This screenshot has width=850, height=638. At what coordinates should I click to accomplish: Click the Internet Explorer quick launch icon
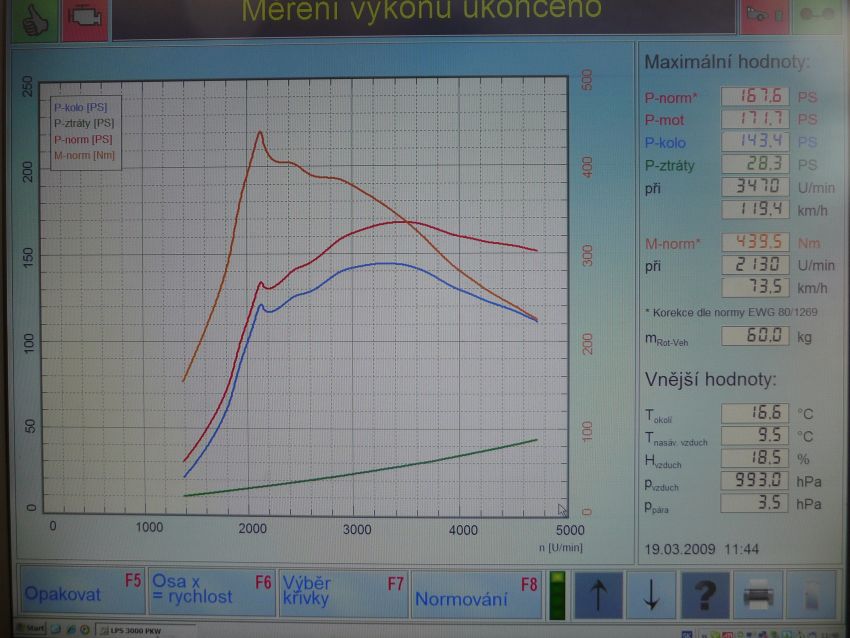70,629
